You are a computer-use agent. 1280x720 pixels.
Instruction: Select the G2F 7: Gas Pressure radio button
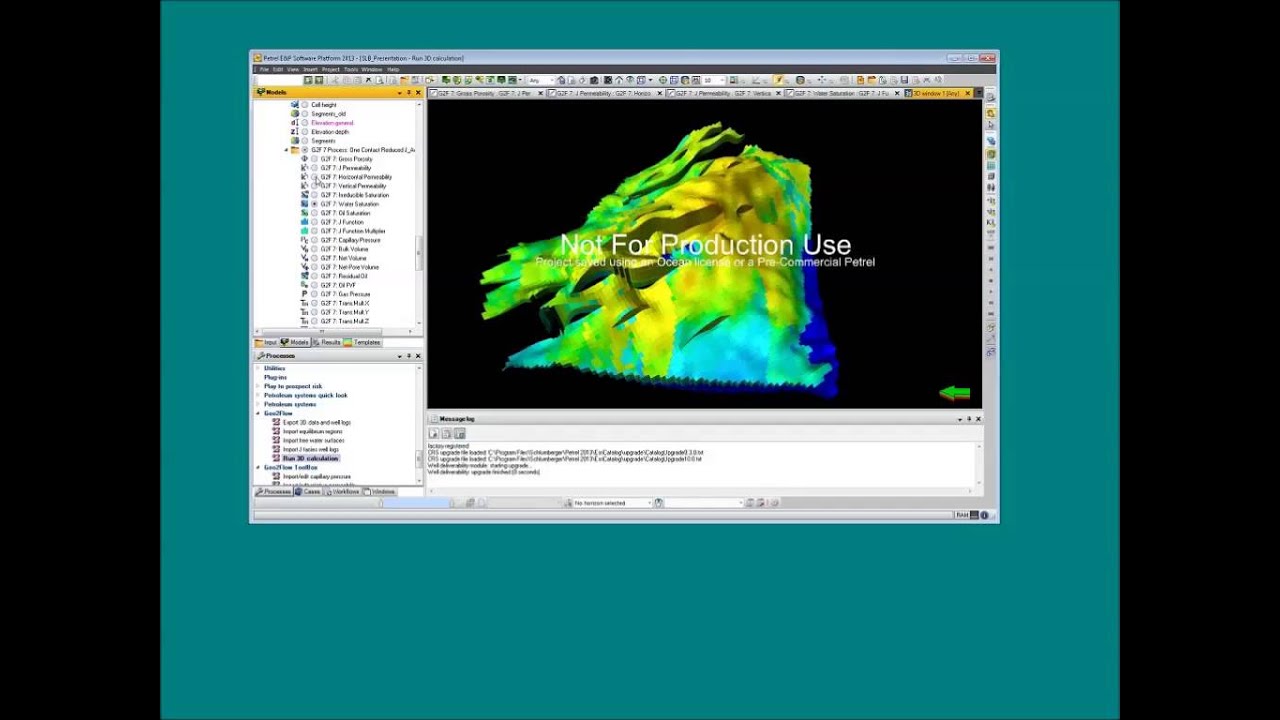[314, 294]
